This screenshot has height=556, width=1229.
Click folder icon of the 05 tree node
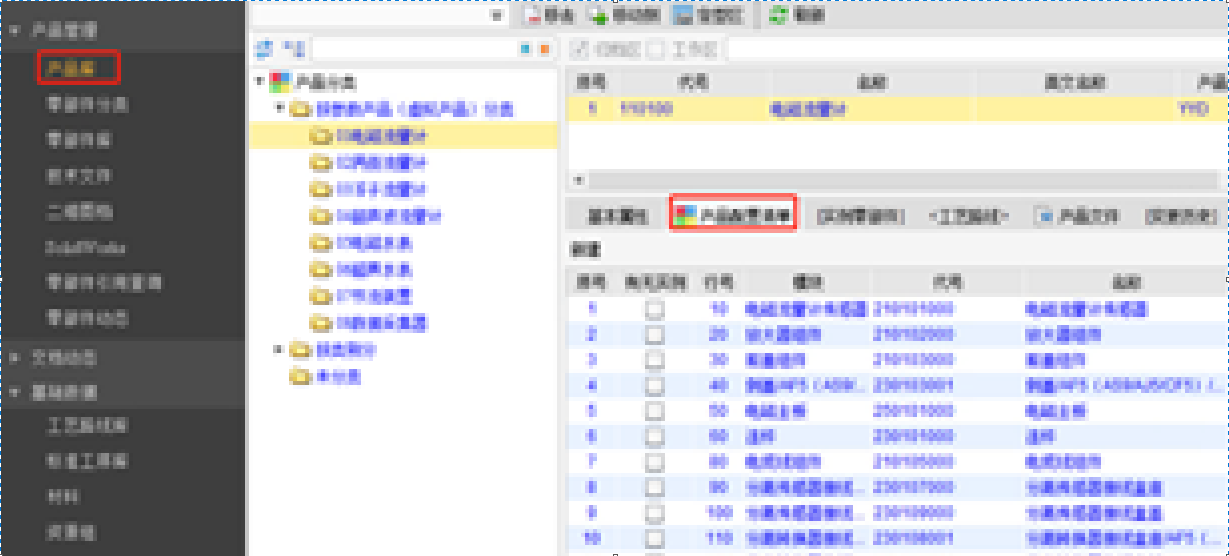(x=320, y=243)
